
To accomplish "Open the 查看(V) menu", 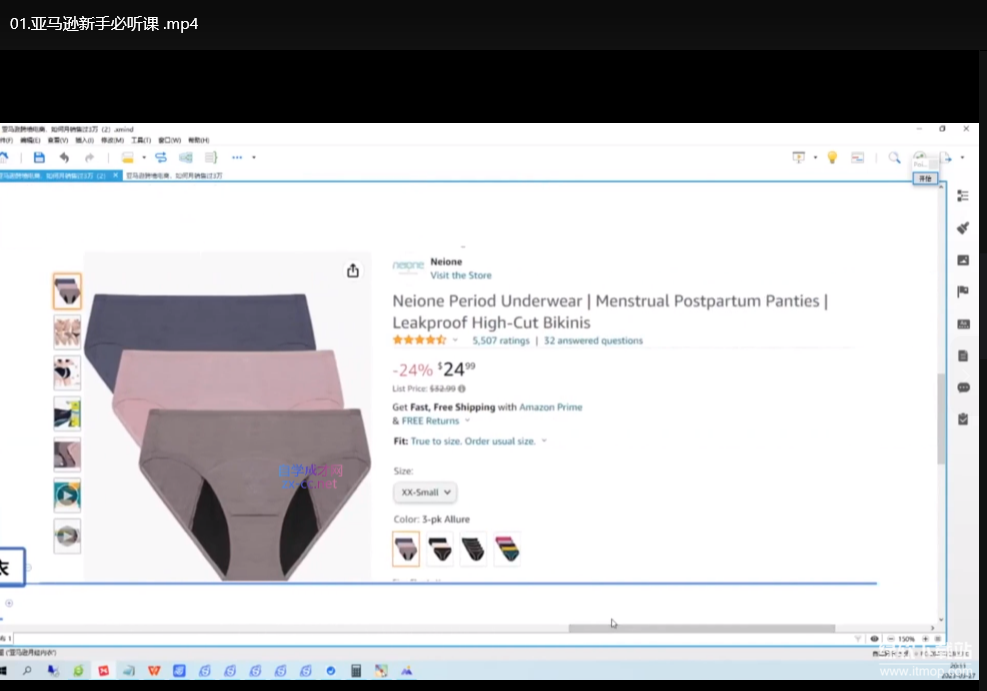I will click(58, 140).
